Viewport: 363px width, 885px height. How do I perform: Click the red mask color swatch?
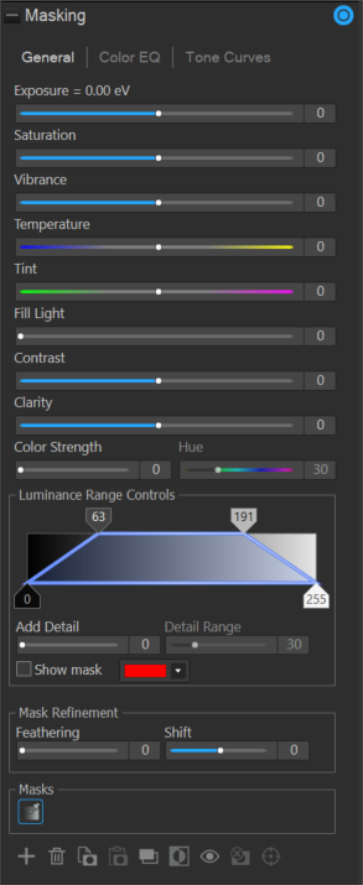pyautogui.click(x=146, y=671)
